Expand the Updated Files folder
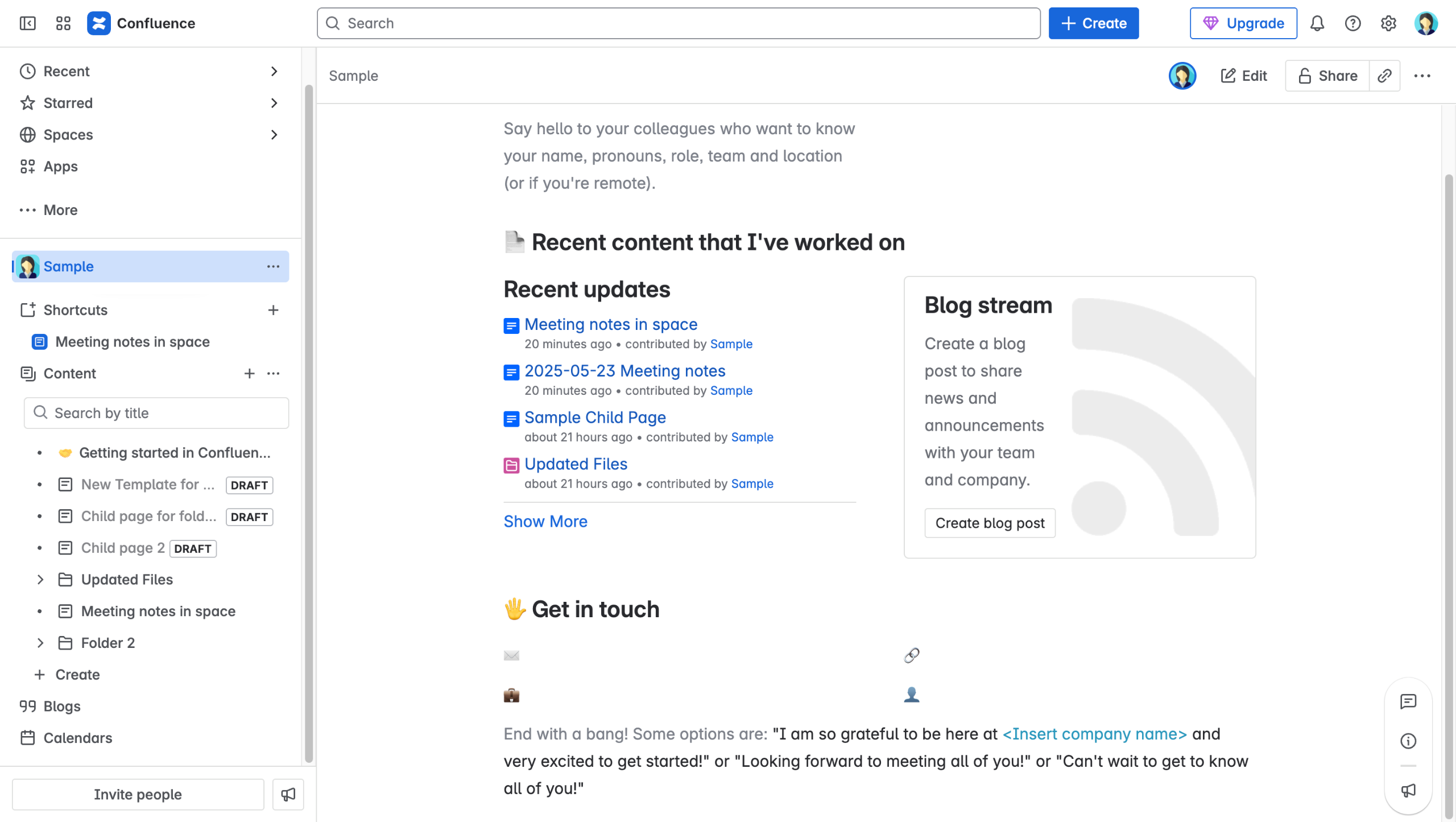Image resolution: width=1456 pixels, height=822 pixels. click(x=40, y=580)
